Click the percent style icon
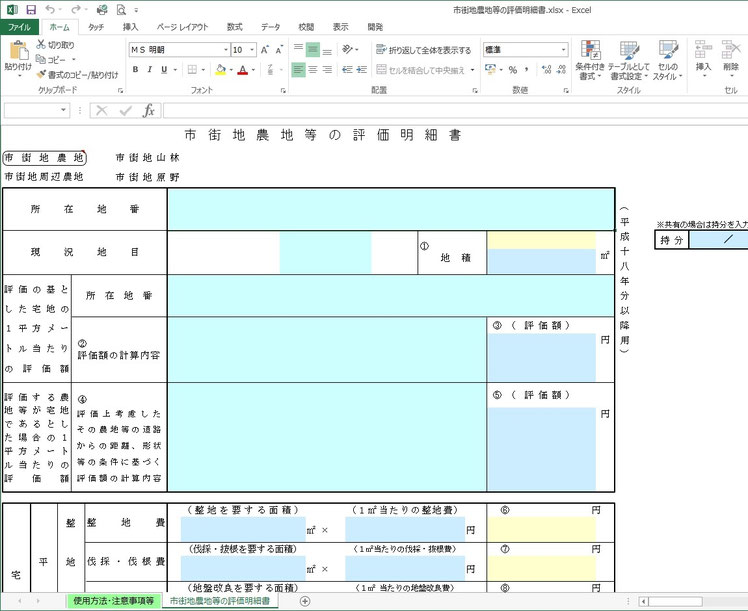 (x=512, y=70)
